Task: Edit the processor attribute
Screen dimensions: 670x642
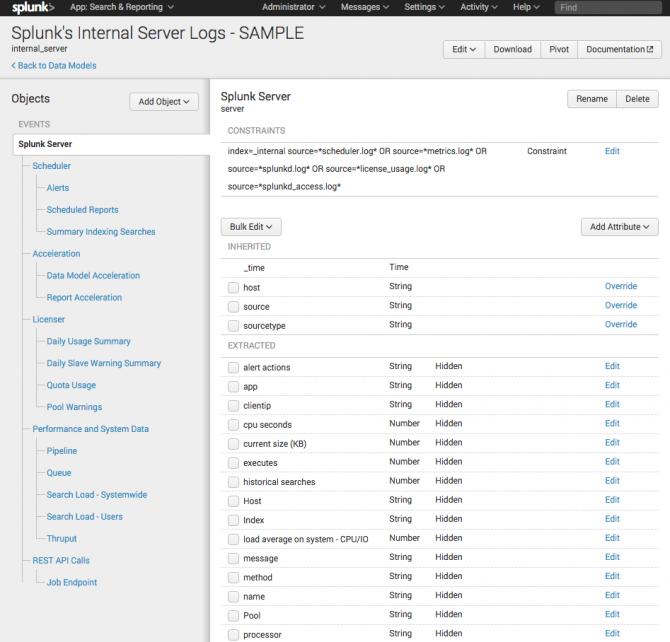Action: 612,633
